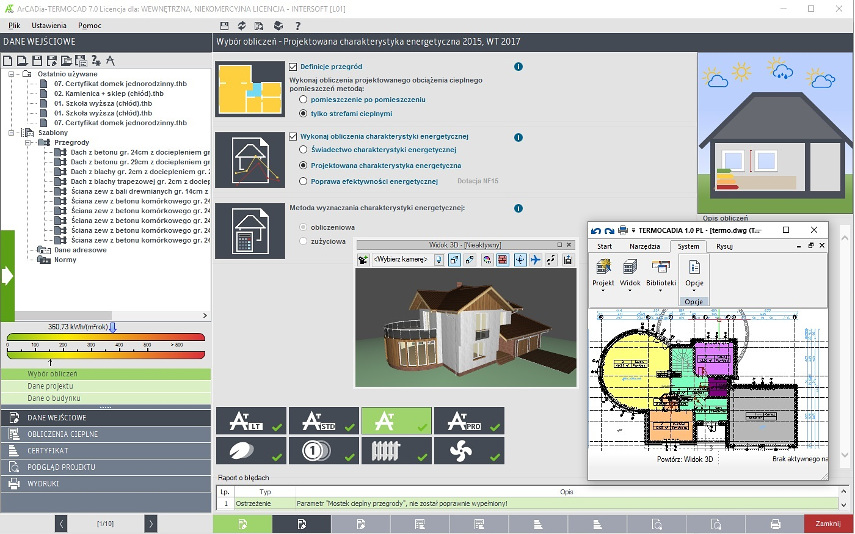Viewport: 855px width, 534px height.
Task: Select the AT STD module tile
Action: (x=323, y=421)
